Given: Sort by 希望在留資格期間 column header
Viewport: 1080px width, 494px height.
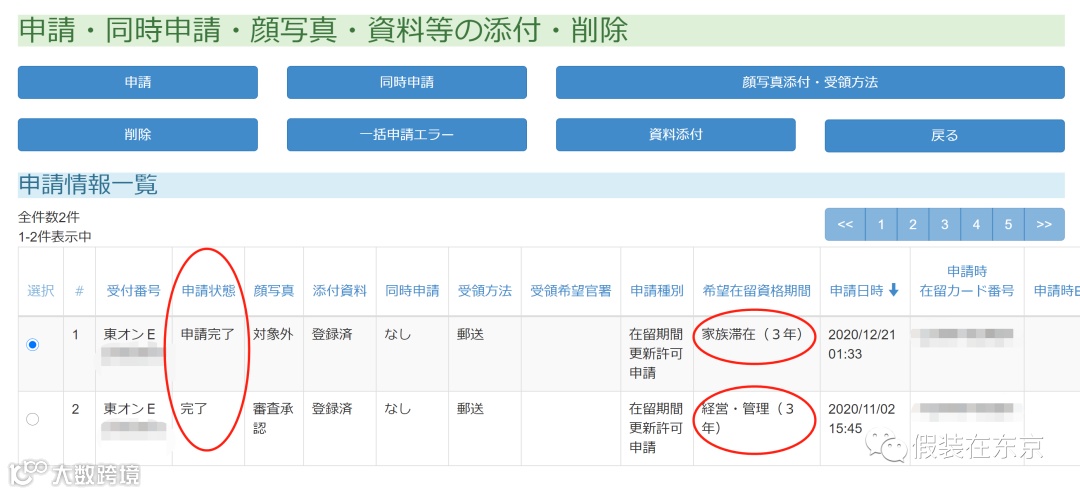Looking at the screenshot, I should pyautogui.click(x=756, y=291).
